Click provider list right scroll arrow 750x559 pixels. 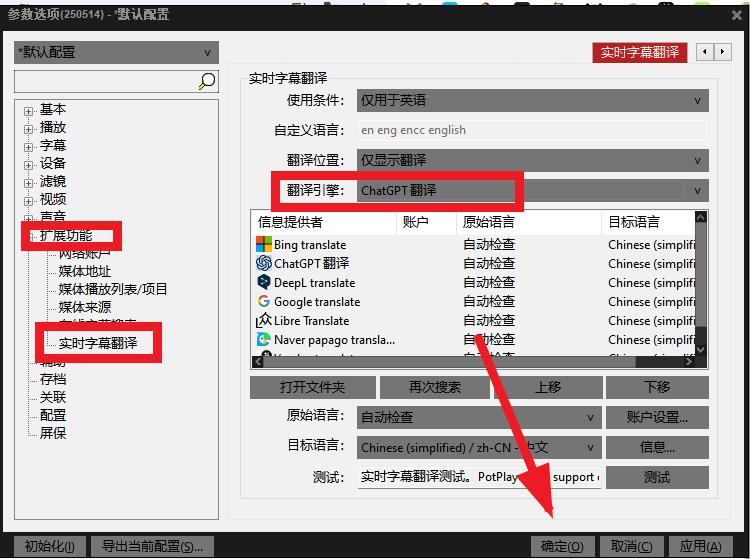[689, 362]
